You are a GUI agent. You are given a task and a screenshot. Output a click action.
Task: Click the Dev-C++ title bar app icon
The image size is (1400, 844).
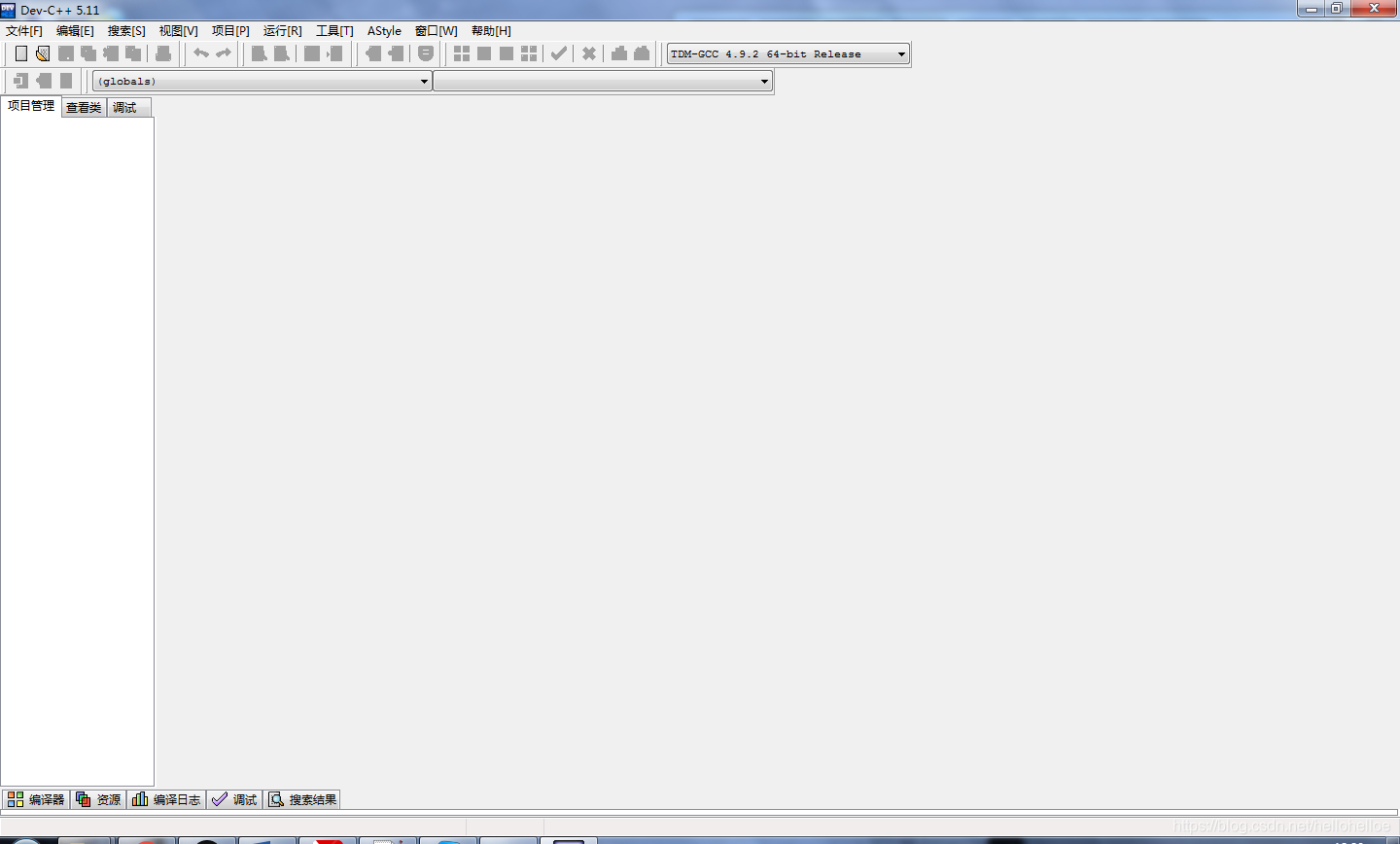tap(9, 10)
